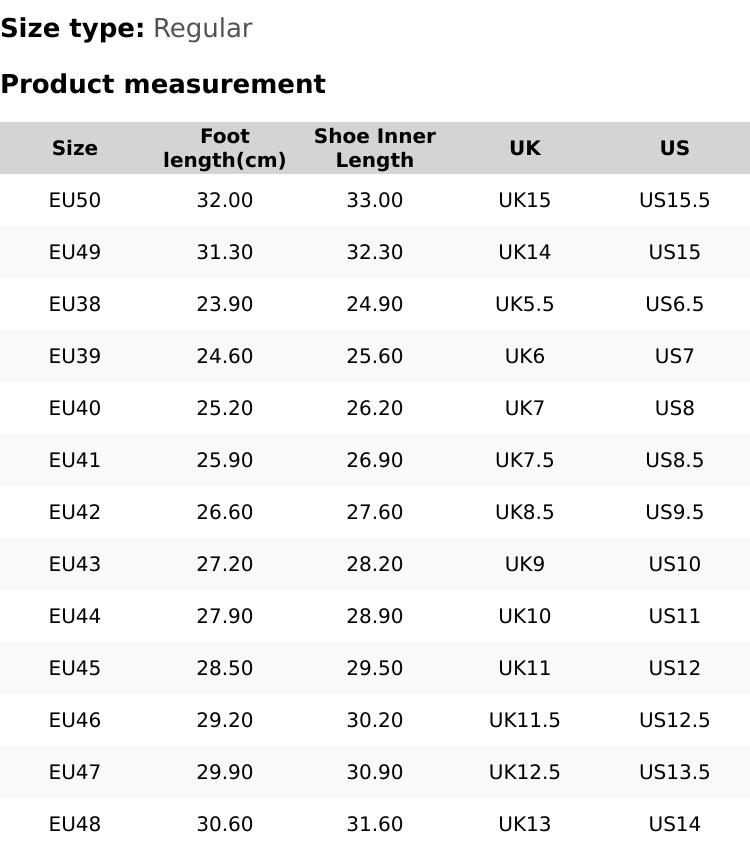
Task: Click the Size column header
Action: pos(75,148)
